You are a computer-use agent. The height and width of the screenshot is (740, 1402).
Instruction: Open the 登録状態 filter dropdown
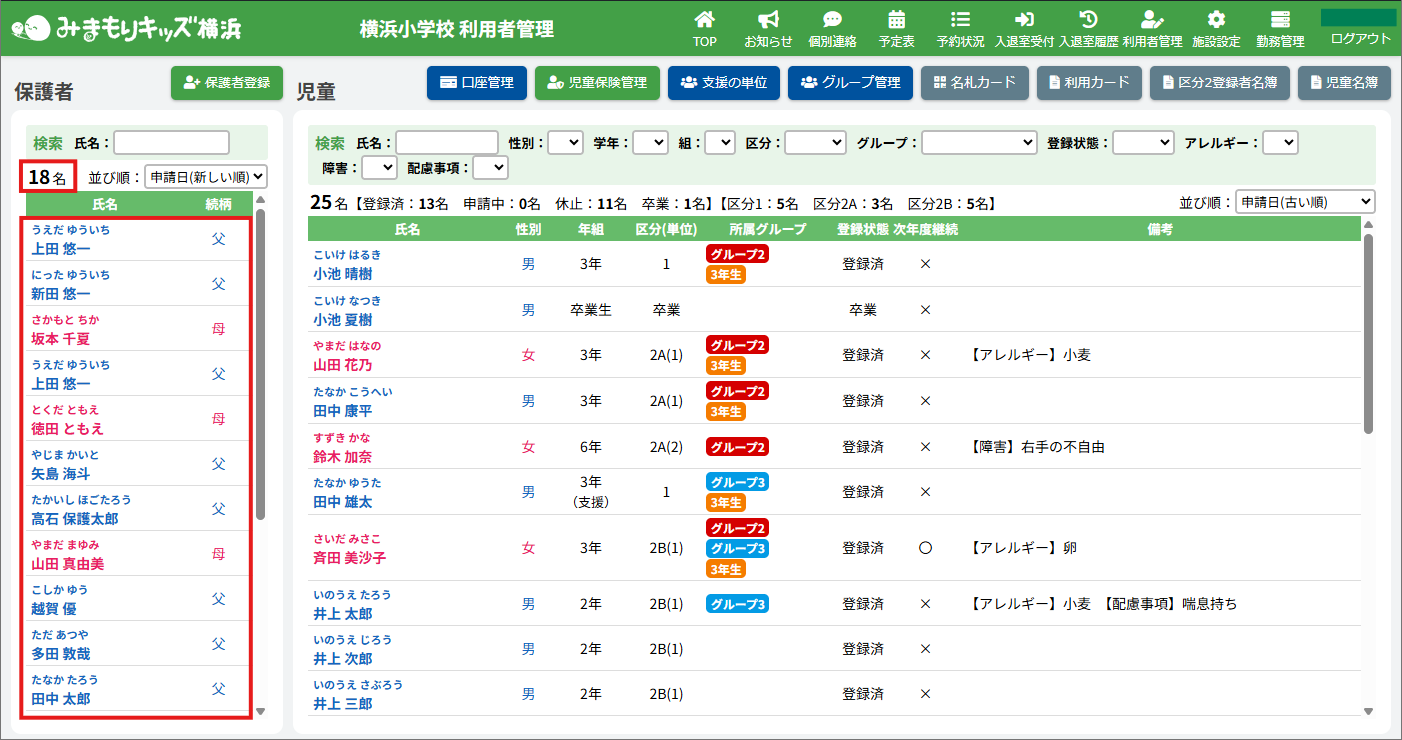1143,143
